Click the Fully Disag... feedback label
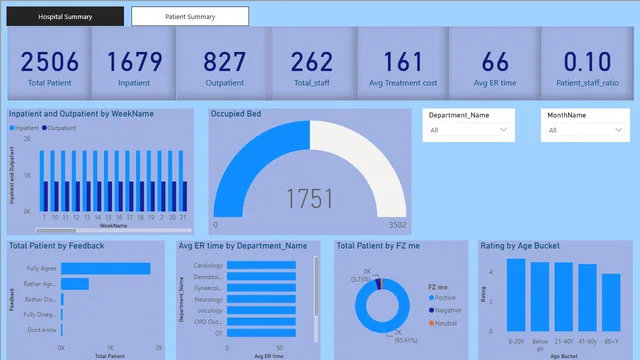The height and width of the screenshot is (360, 640). click(x=40, y=314)
